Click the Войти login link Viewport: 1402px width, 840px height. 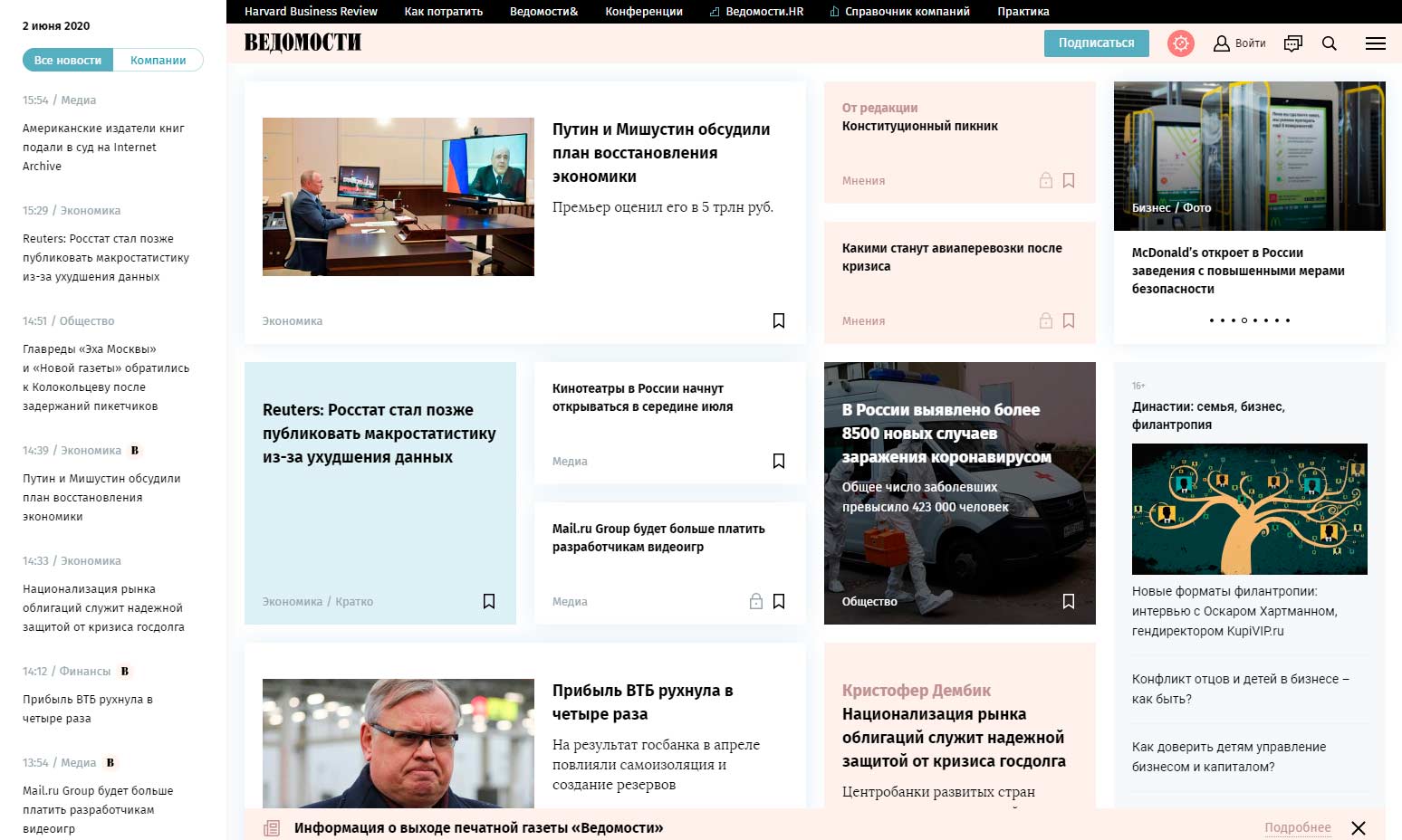[x=1251, y=43]
